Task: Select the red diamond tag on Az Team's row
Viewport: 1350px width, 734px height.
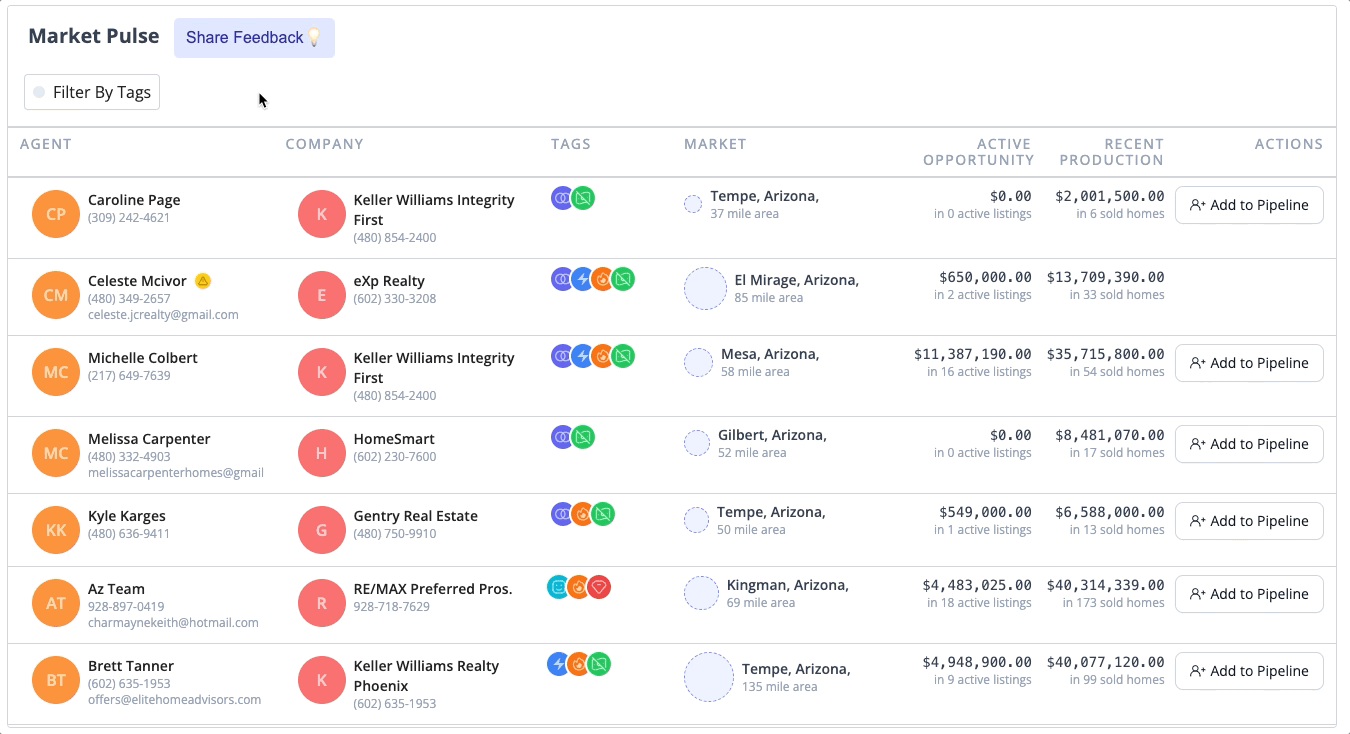Action: tap(597, 589)
